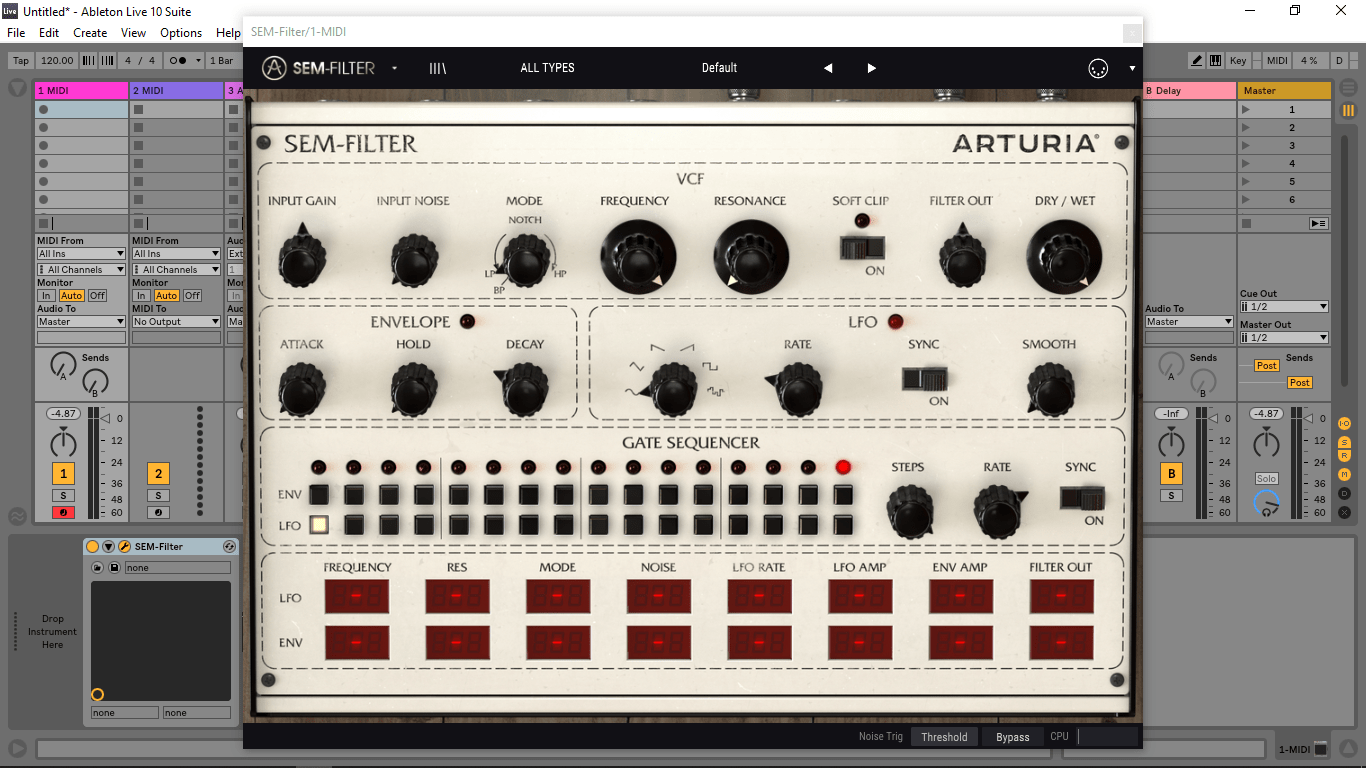The height and width of the screenshot is (768, 1366).
Task: Click the first LFO gate step button
Action: click(x=319, y=524)
